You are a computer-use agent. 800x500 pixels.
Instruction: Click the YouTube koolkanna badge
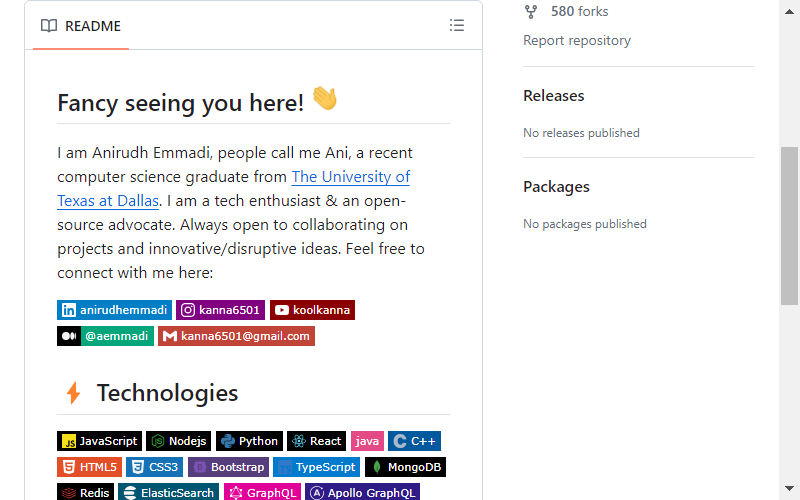(x=312, y=310)
